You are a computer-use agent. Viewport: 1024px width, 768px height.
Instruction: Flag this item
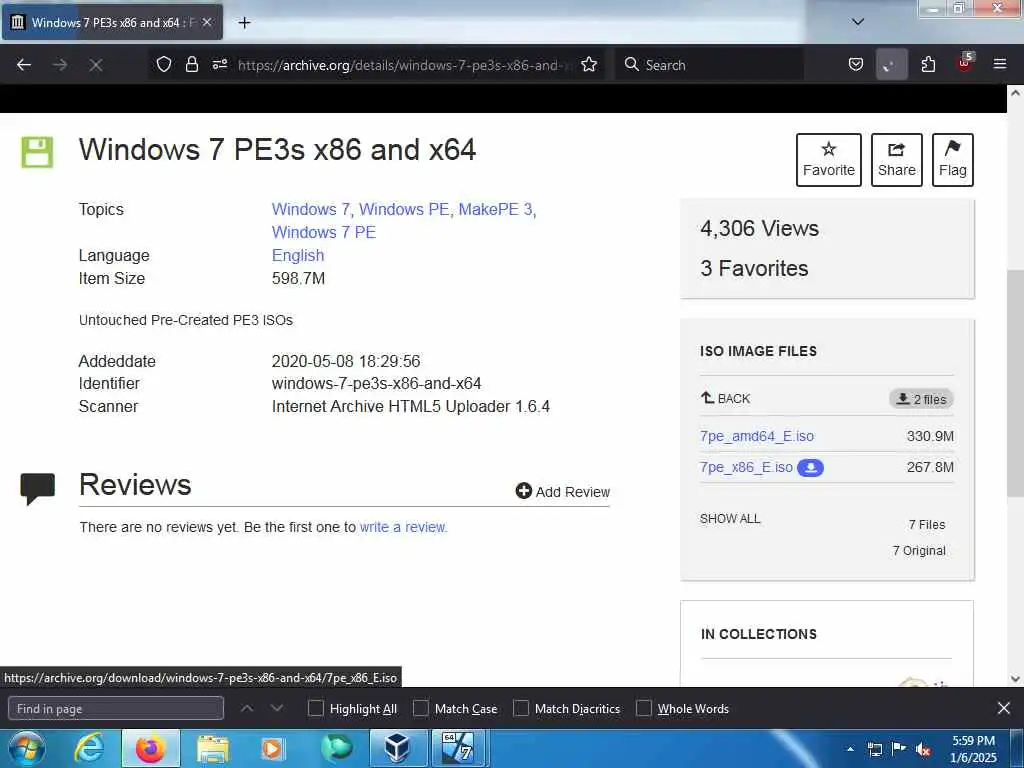tap(953, 160)
